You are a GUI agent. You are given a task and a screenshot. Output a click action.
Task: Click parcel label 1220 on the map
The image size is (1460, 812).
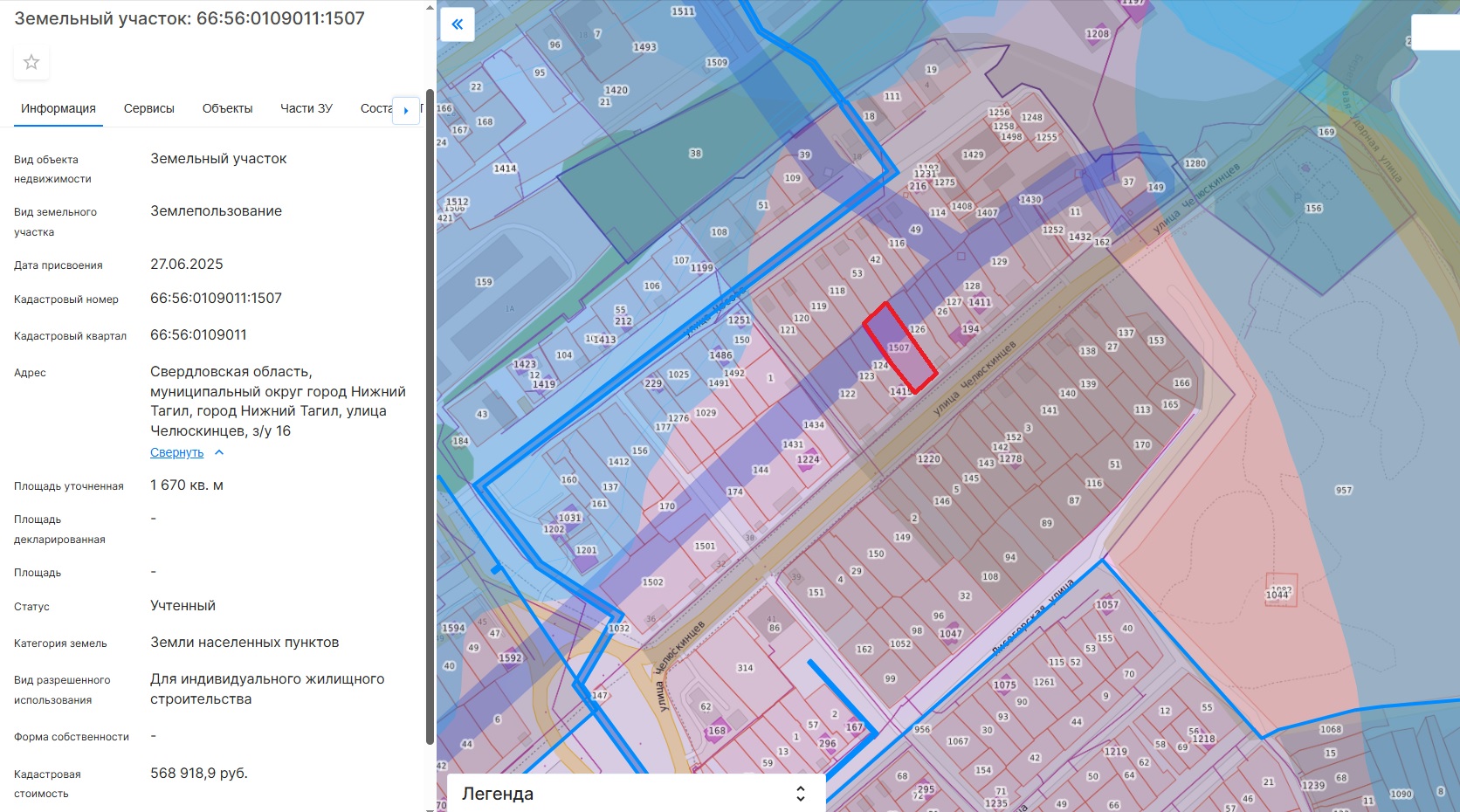(x=929, y=459)
